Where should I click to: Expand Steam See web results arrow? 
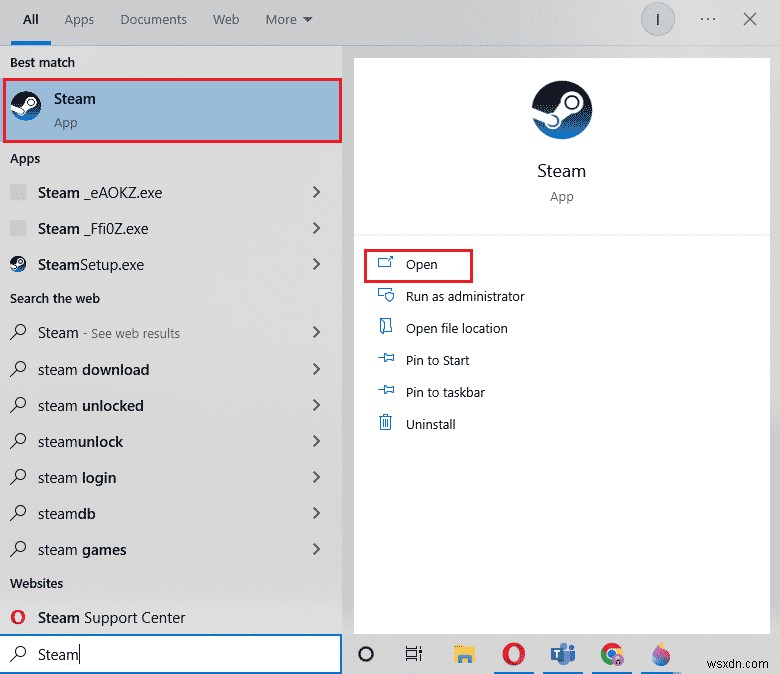pyautogui.click(x=316, y=332)
